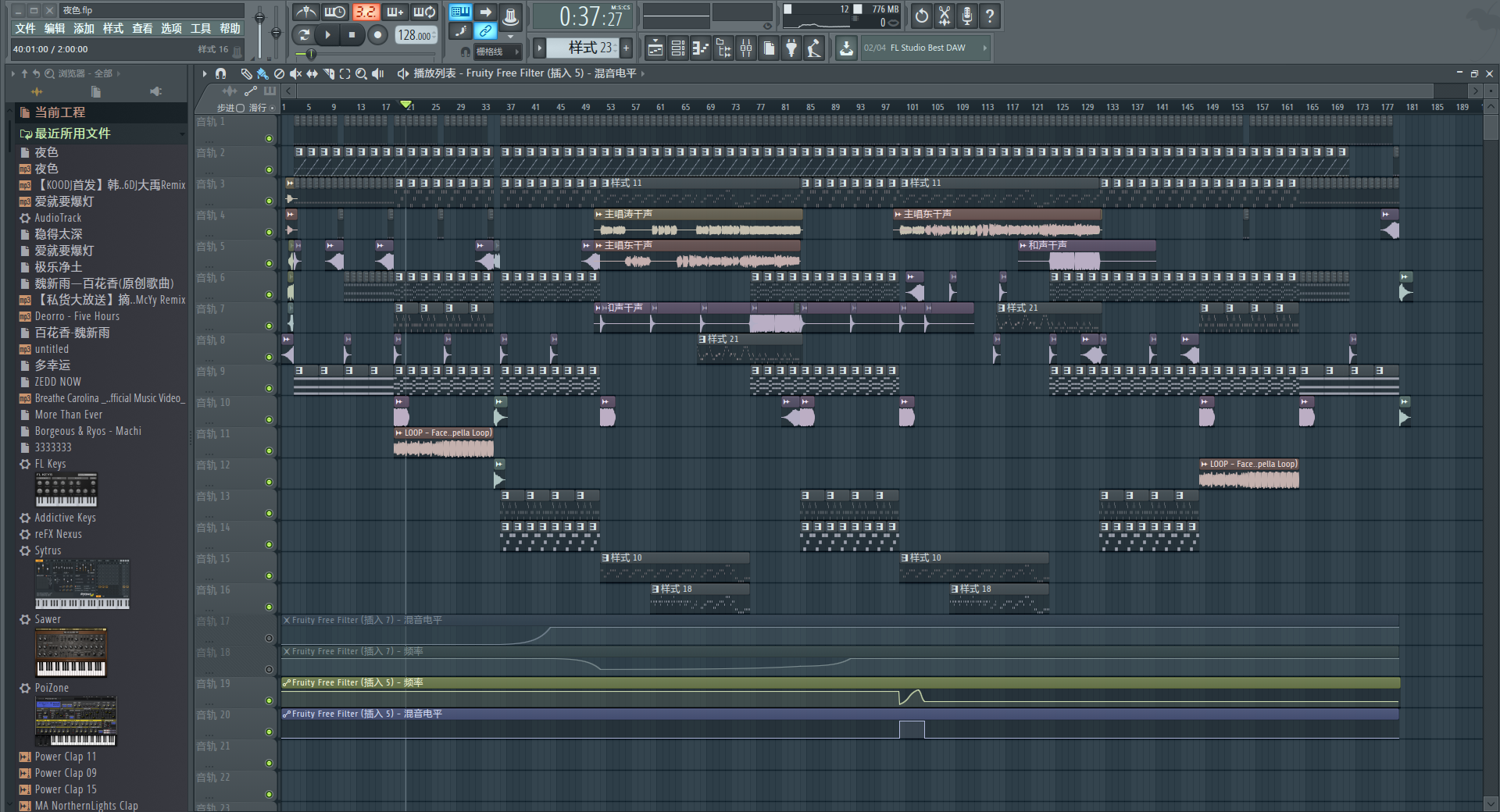Select the zoom tool in playlist toolbar
The image size is (1500, 812).
(361, 73)
